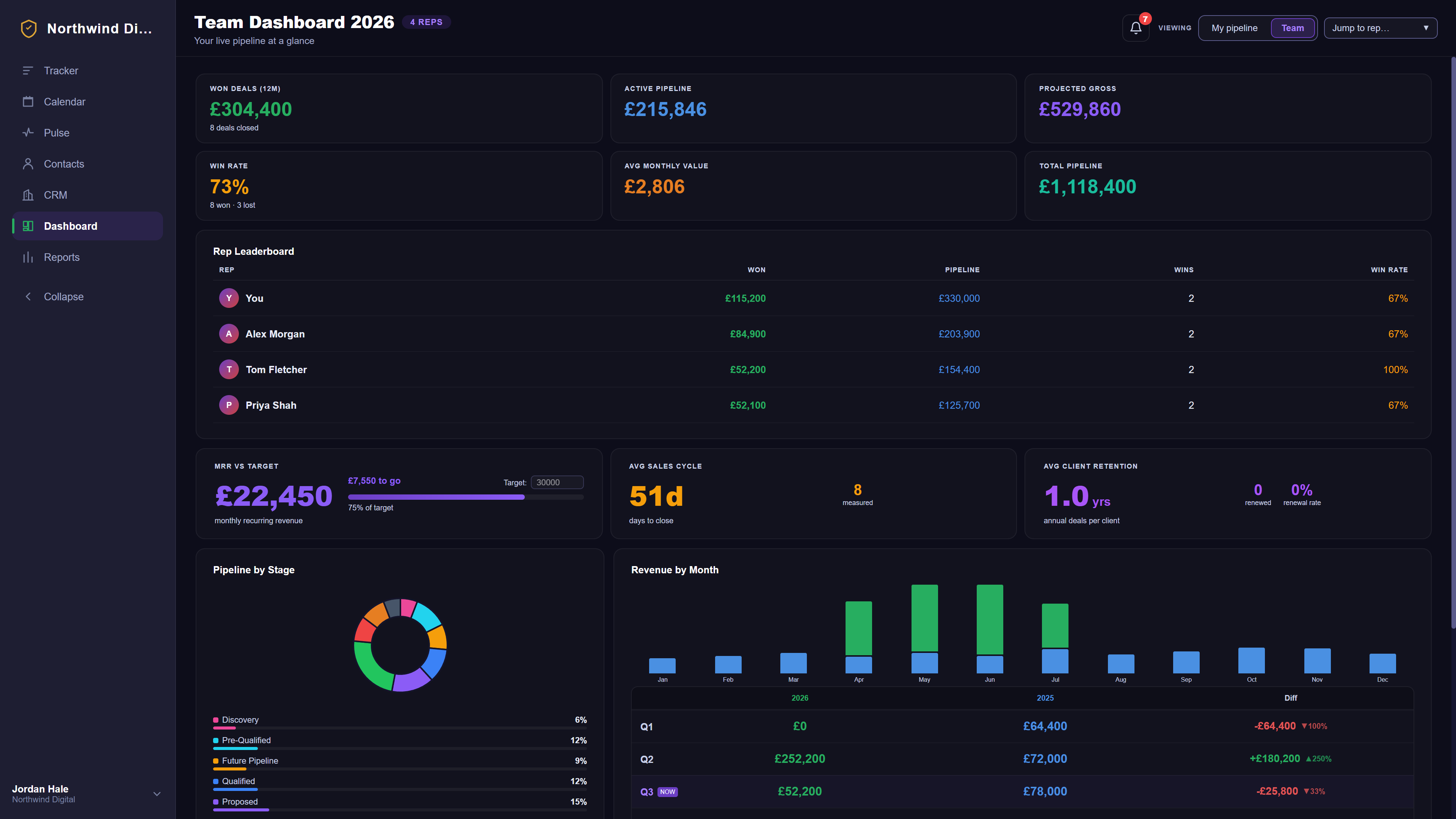Click the MRR target progress bar
Screen dimensions: 1456x819
[x=466, y=497]
